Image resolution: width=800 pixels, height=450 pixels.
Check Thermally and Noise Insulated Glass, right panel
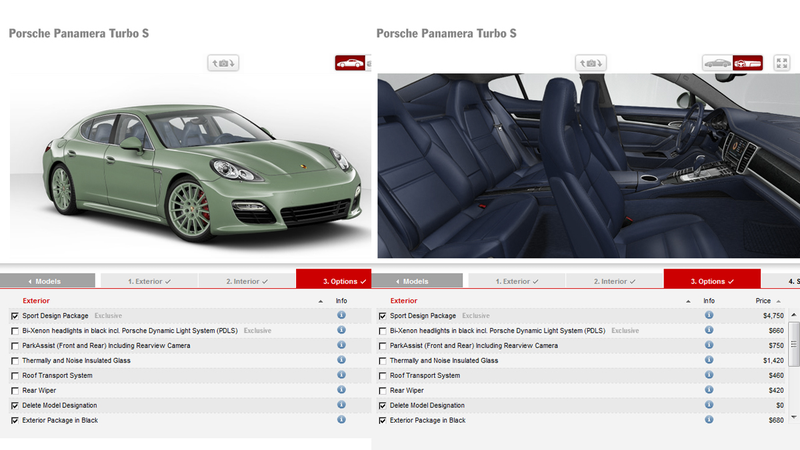pos(383,361)
